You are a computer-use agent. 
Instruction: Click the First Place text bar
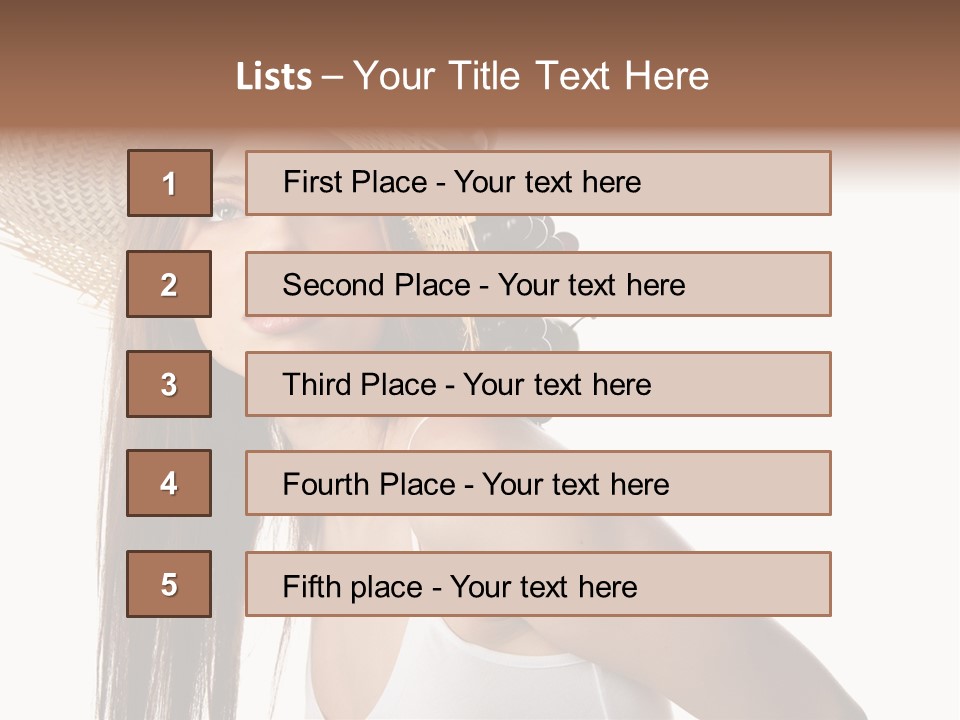point(538,183)
